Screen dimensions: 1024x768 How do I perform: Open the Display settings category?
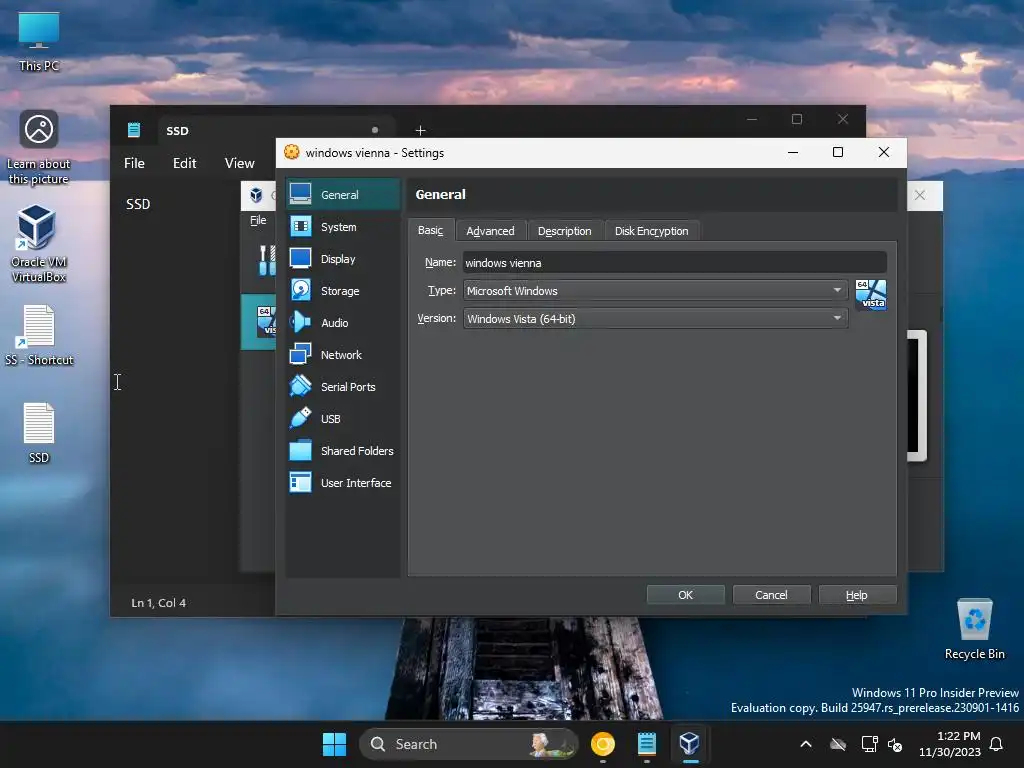[x=343, y=259]
